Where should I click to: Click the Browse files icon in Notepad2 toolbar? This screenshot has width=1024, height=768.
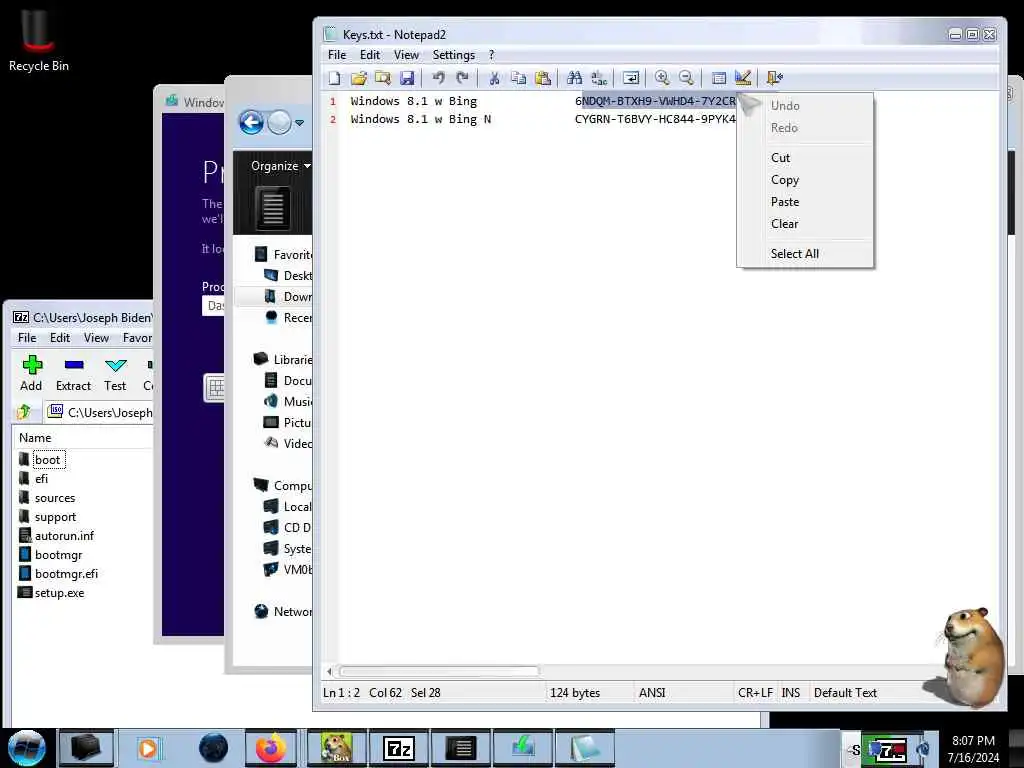383,78
